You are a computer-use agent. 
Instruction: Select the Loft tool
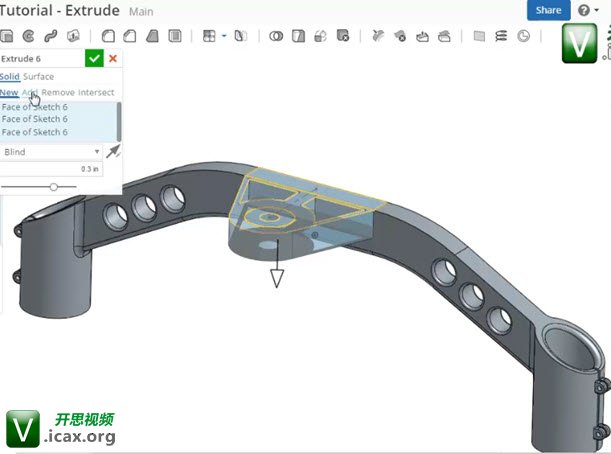73,36
